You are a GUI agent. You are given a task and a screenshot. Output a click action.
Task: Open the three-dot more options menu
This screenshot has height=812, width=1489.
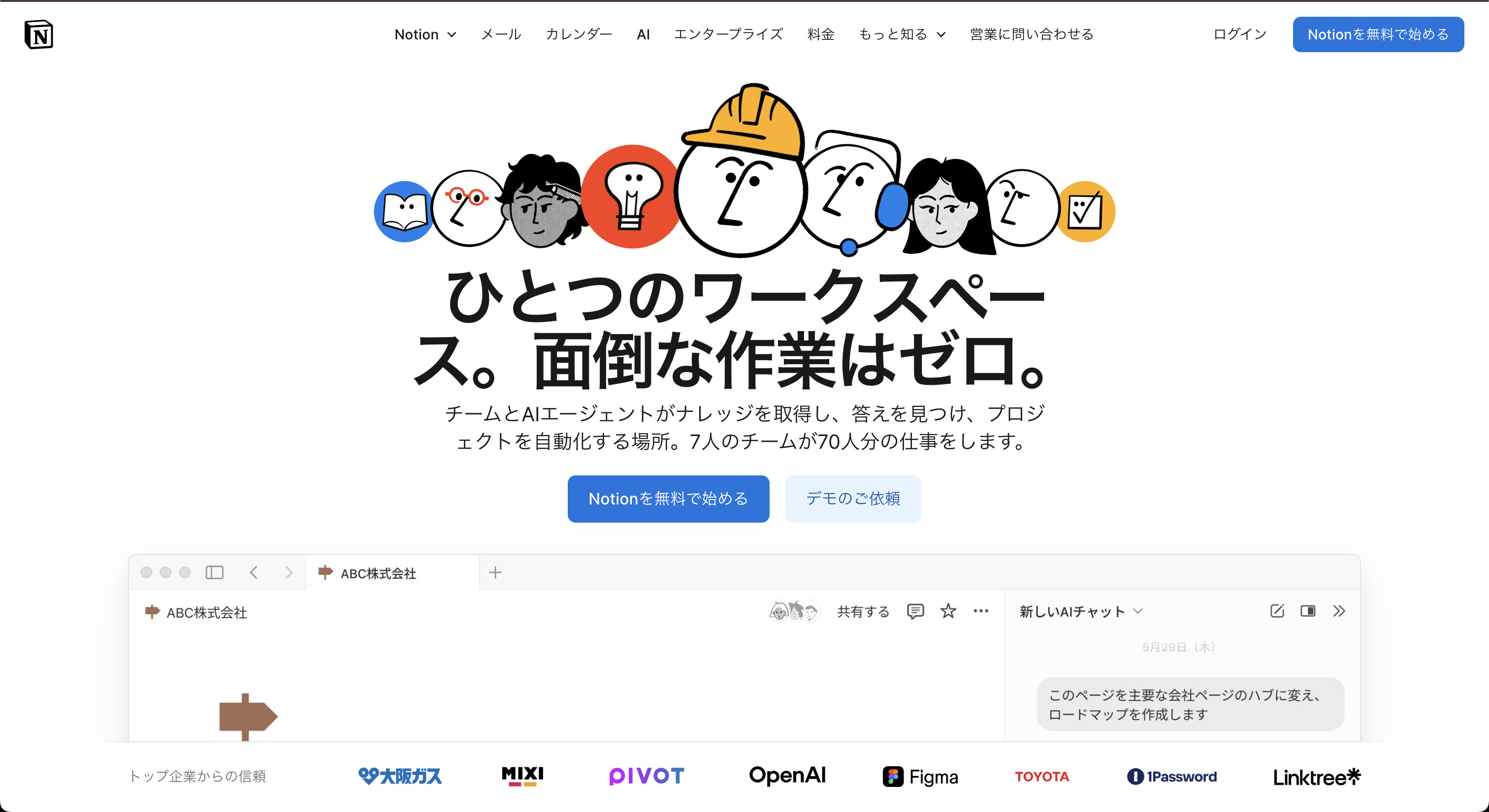pos(981,611)
